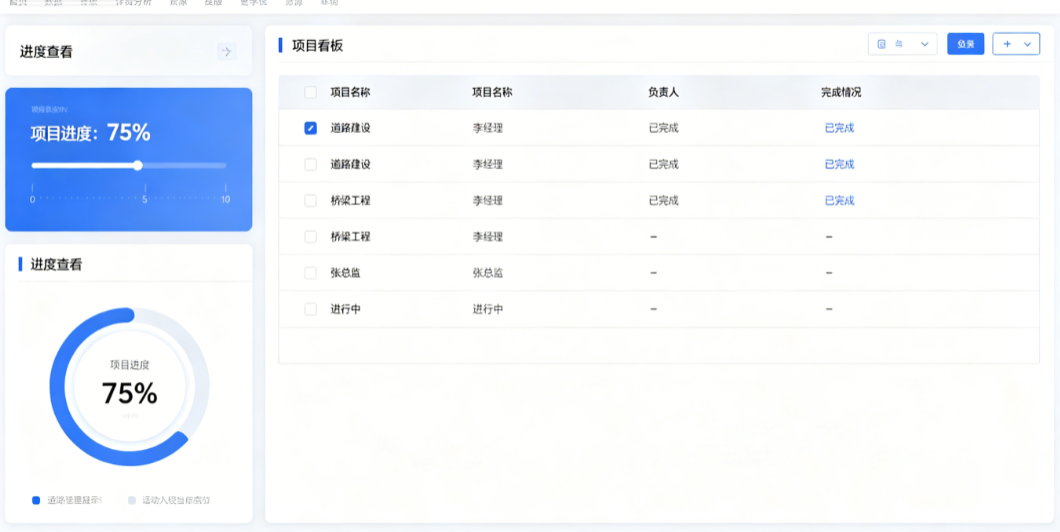The width and height of the screenshot is (1060, 532).
Task: Open the fourth top navigation item ending in 分析
Action: tap(134, 3)
